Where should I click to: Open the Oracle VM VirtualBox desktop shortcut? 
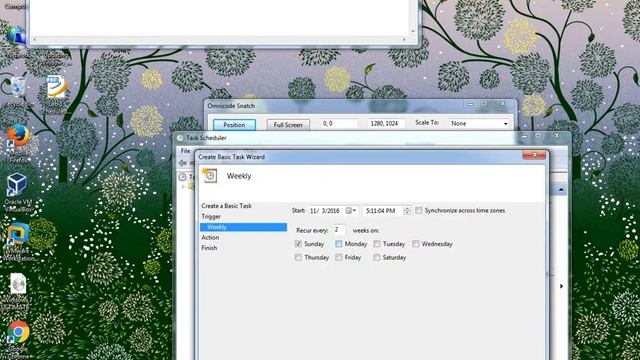pyautogui.click(x=17, y=185)
